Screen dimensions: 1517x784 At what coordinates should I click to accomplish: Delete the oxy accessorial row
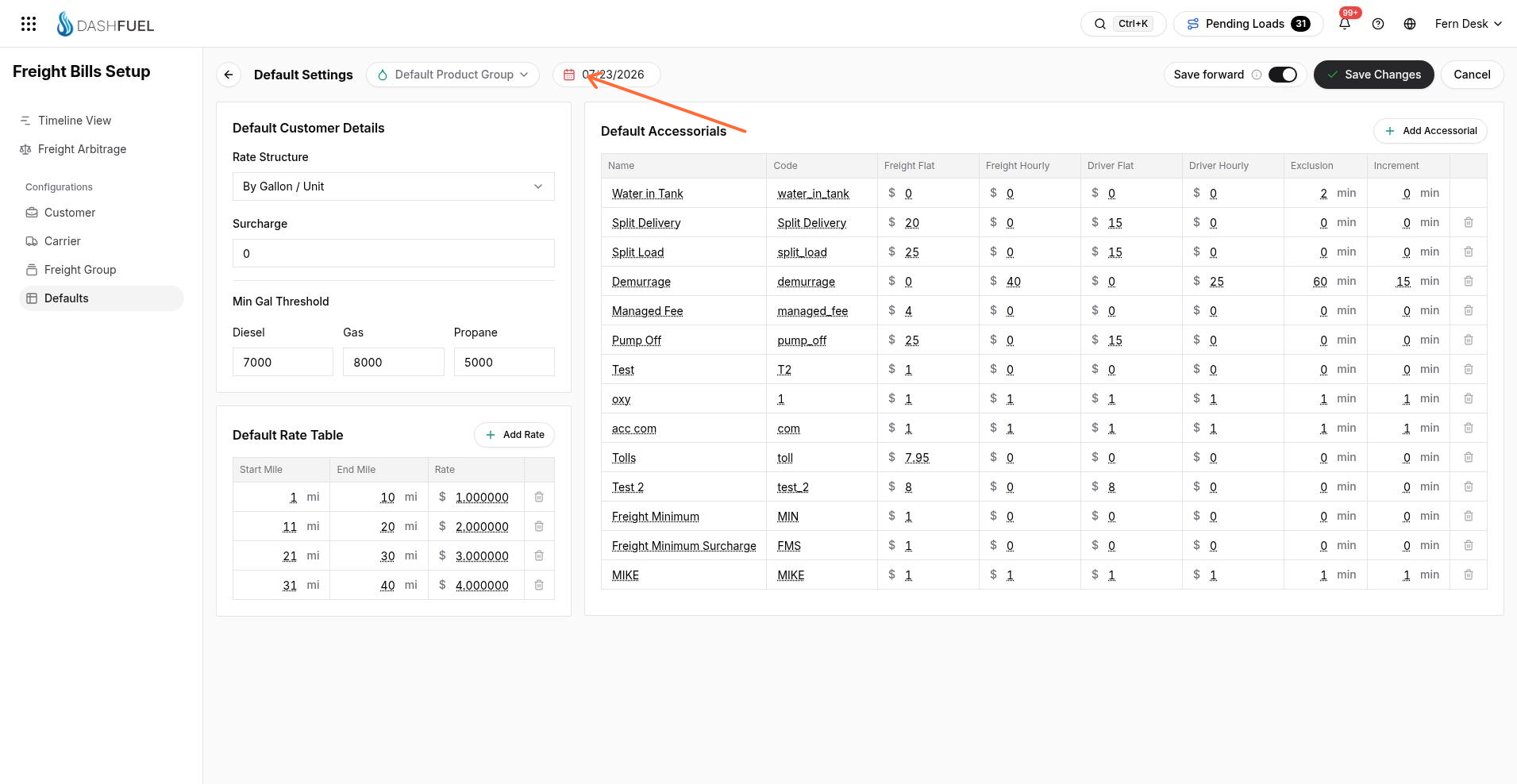pos(1469,398)
